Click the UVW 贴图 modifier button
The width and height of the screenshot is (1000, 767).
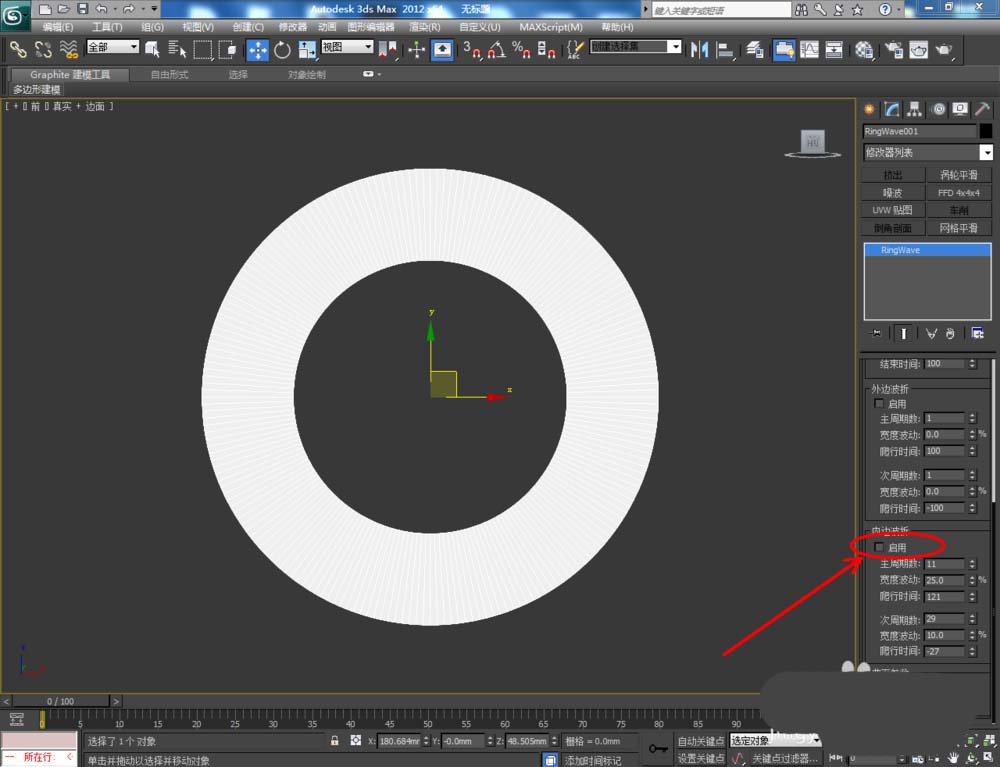click(893, 210)
